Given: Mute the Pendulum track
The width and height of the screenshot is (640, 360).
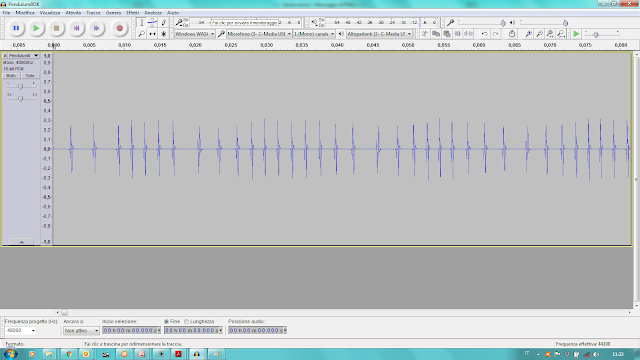Looking at the screenshot, I should (x=11, y=76).
